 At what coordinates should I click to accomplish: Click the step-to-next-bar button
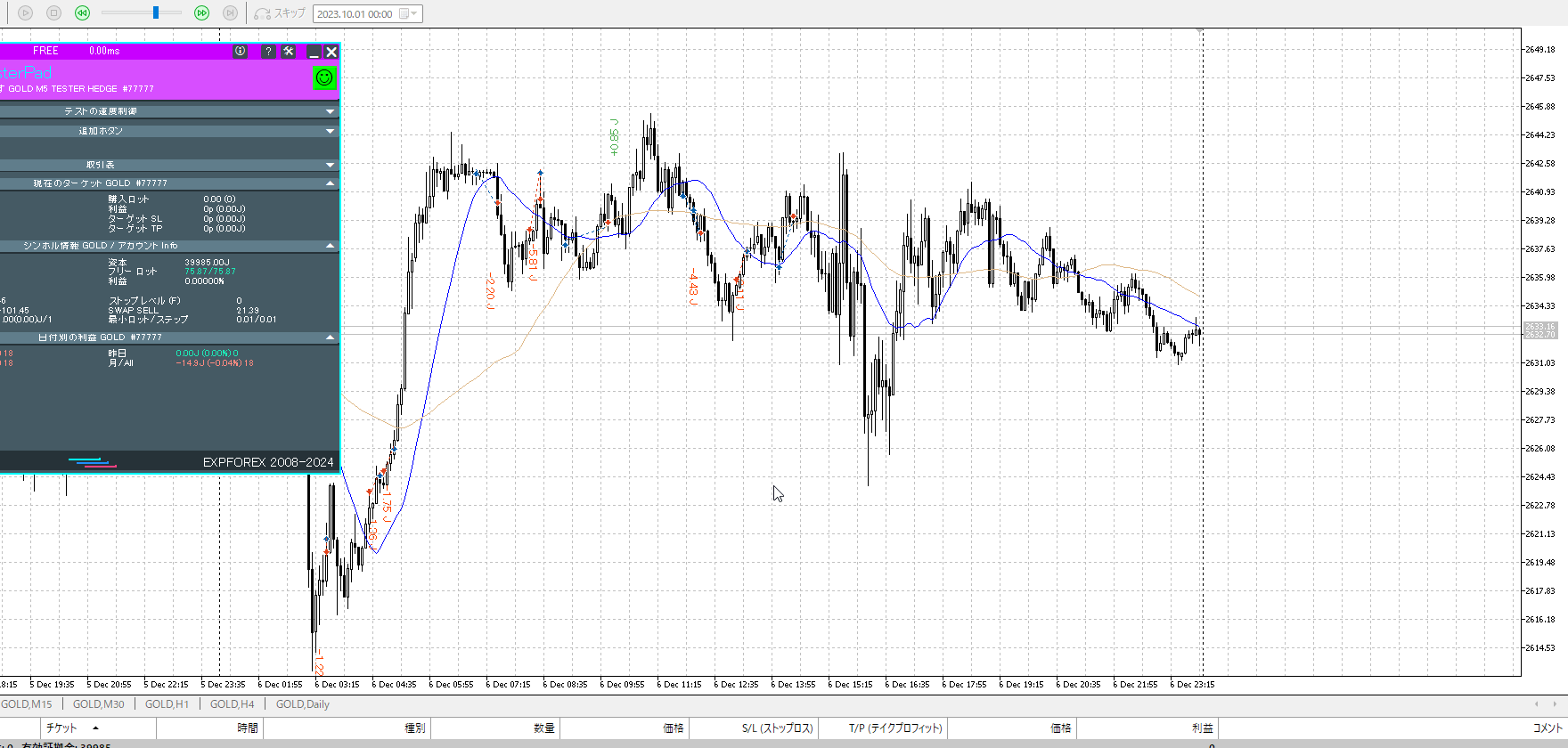coord(230,13)
